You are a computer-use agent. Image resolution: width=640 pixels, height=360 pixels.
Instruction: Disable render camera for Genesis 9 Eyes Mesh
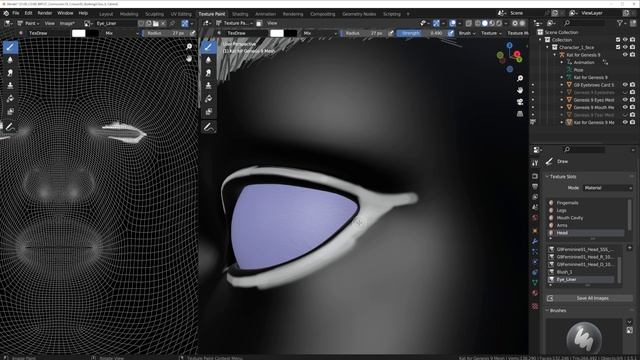click(x=633, y=100)
